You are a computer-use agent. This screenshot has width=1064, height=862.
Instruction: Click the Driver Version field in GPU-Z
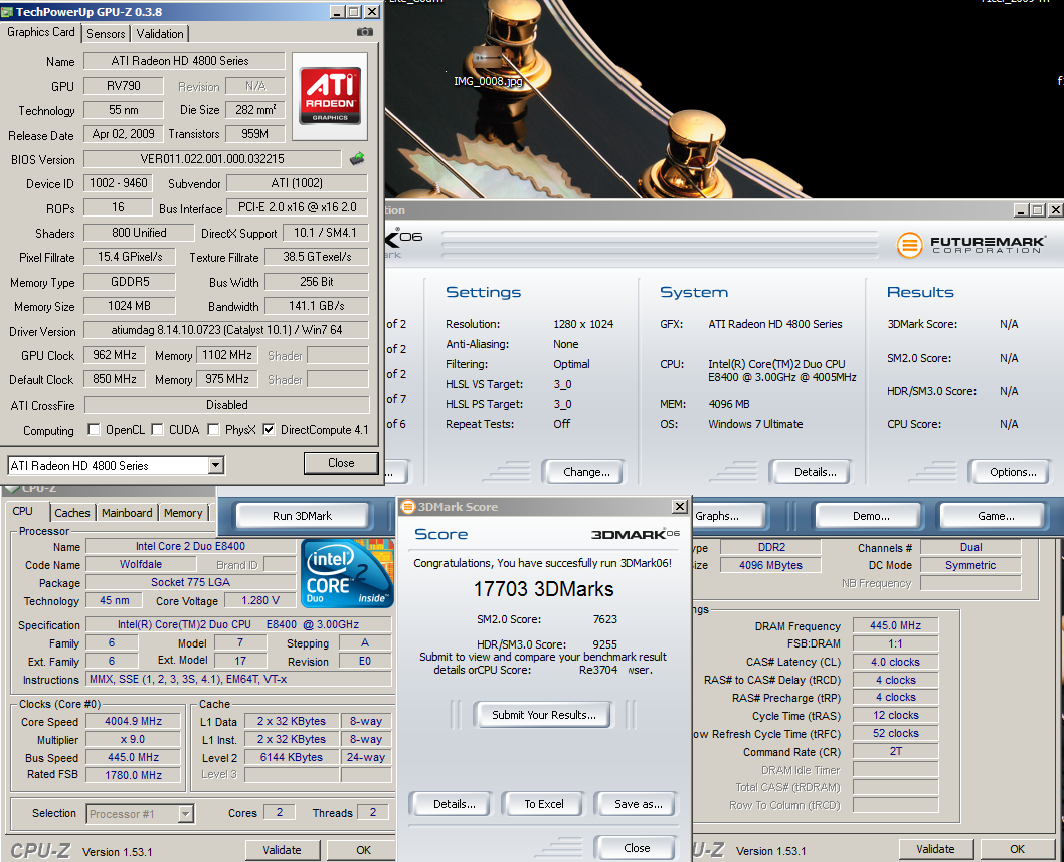click(x=226, y=331)
